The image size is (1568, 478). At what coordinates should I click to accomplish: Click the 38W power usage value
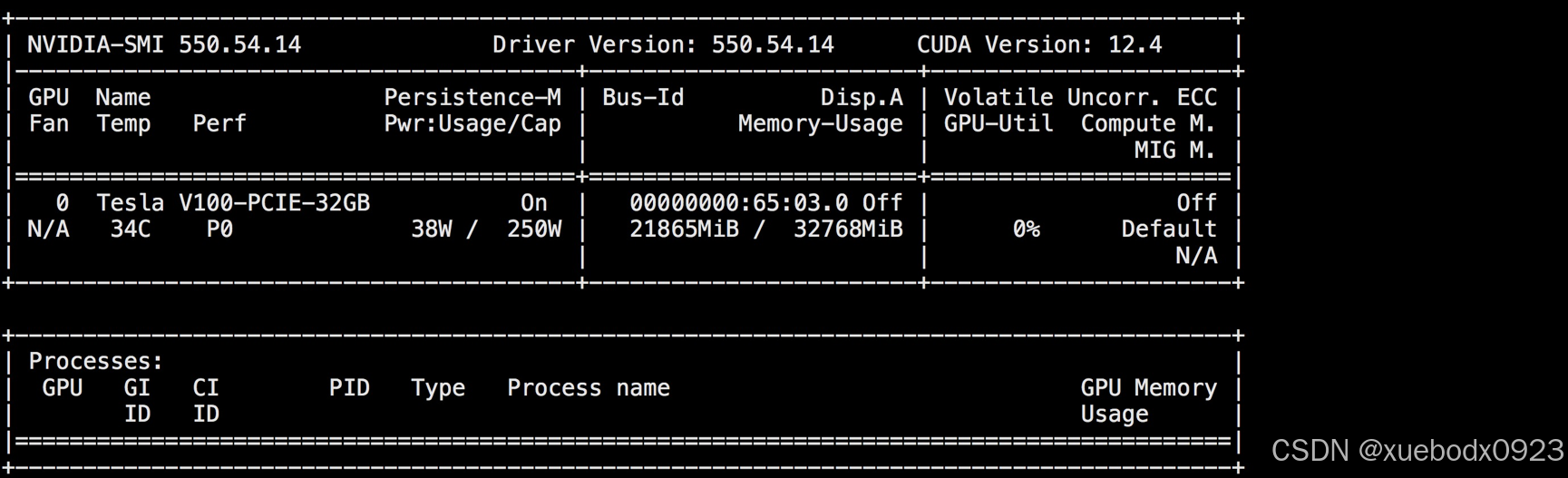click(x=431, y=229)
